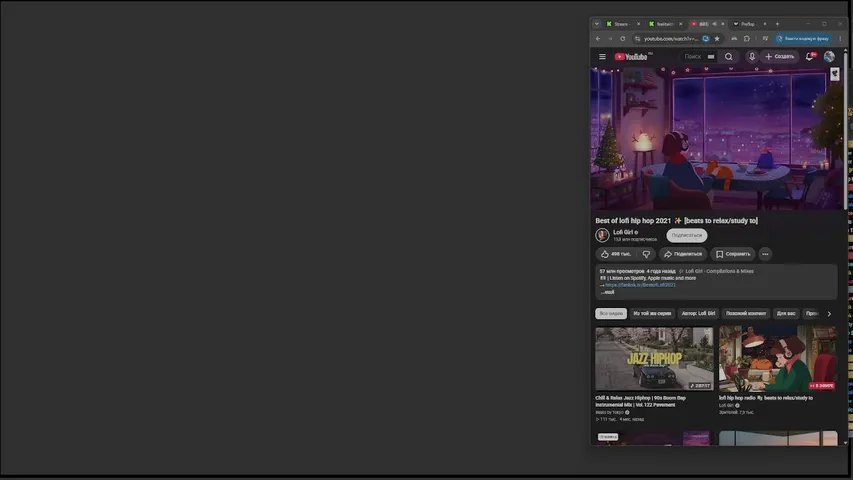
Task: Show more filter chips with right arrow
Action: [x=829, y=313]
